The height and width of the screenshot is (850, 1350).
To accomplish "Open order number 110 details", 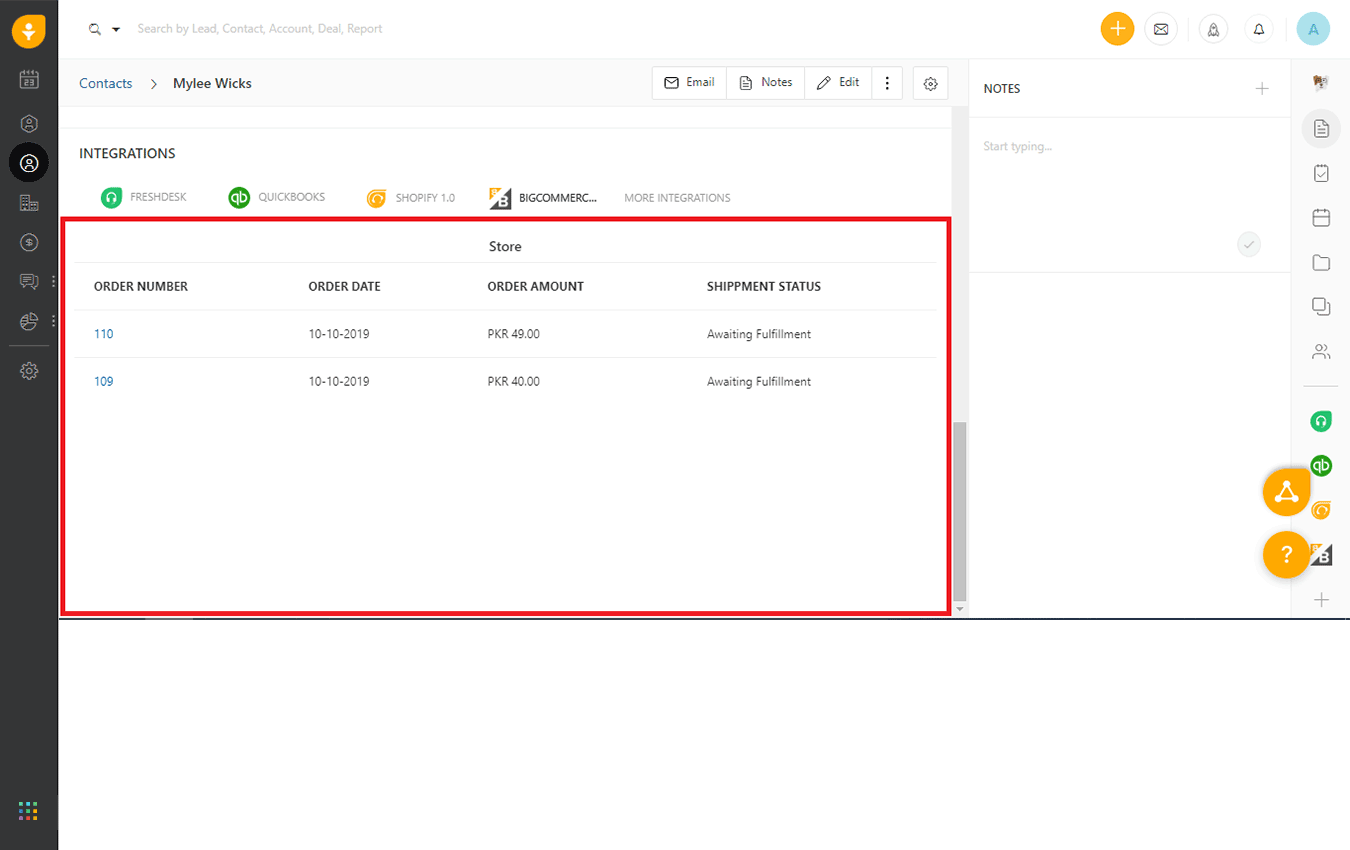I will (103, 333).
